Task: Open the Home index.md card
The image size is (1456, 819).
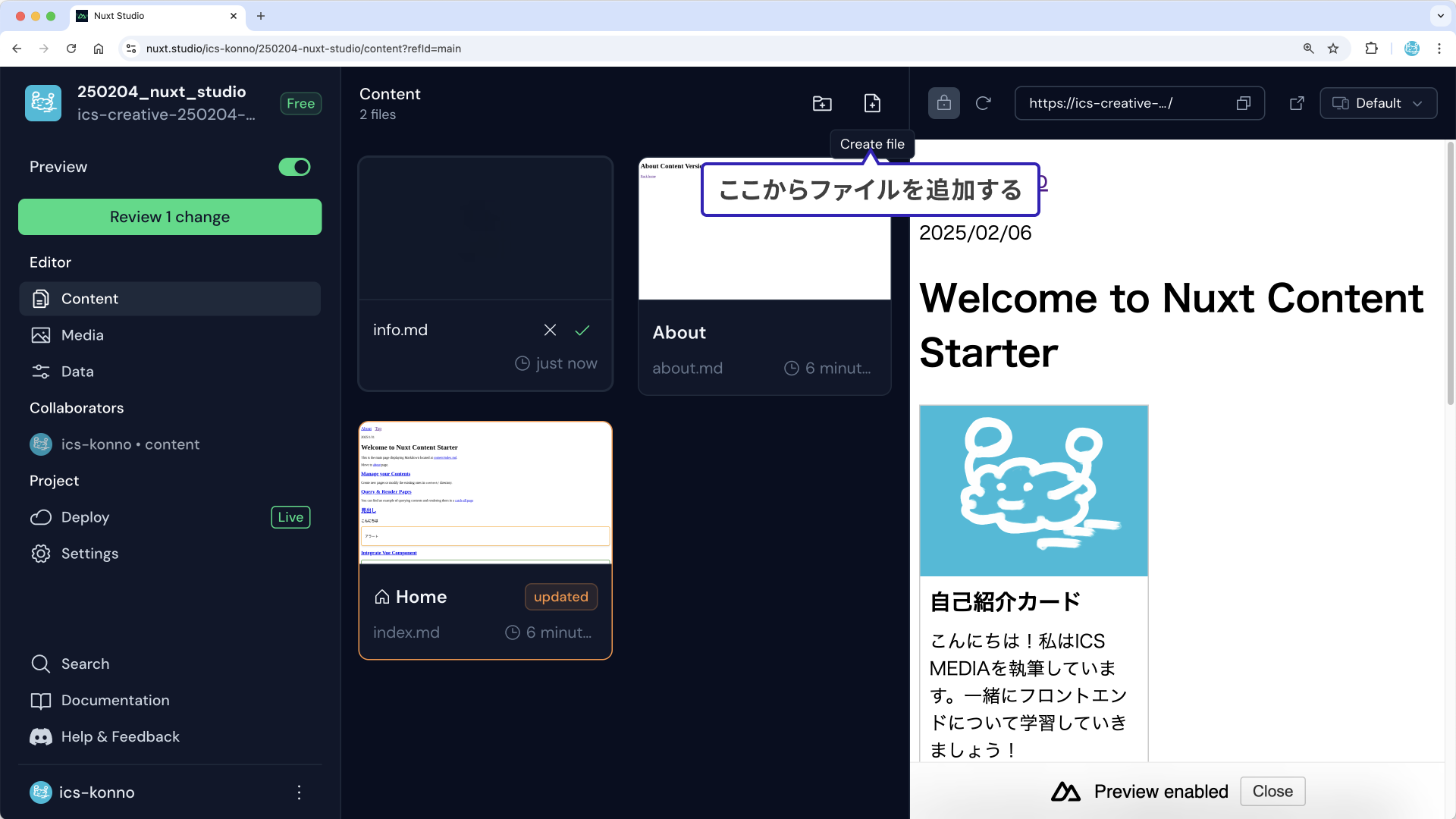Action: (x=485, y=540)
